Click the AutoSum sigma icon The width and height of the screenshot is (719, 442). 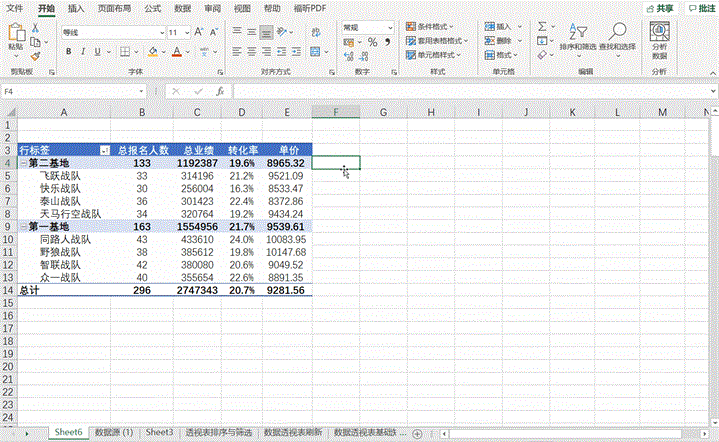(x=542, y=23)
